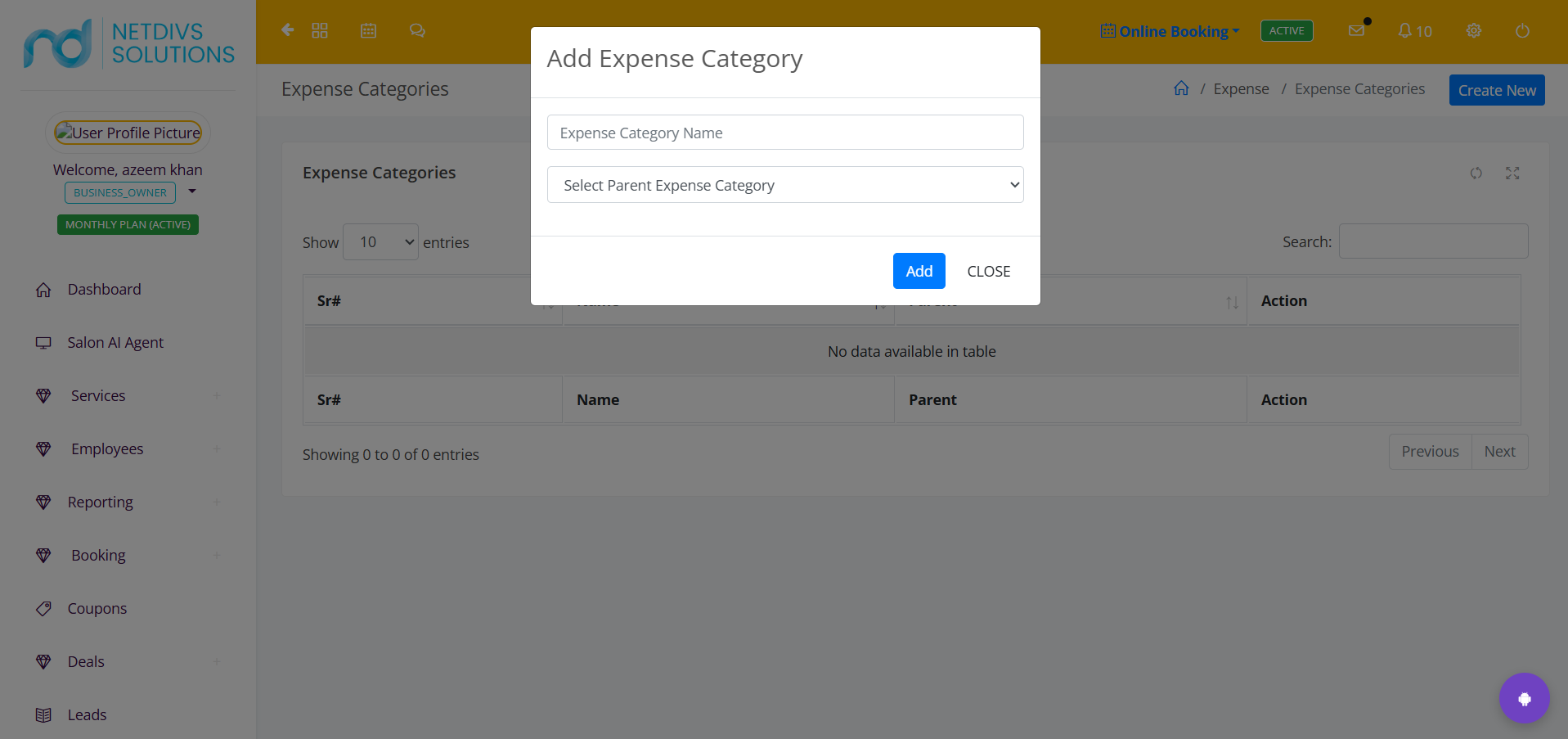Click CLOSE in the Add Expense Category dialog
The height and width of the screenshot is (739, 1568).
(988, 271)
